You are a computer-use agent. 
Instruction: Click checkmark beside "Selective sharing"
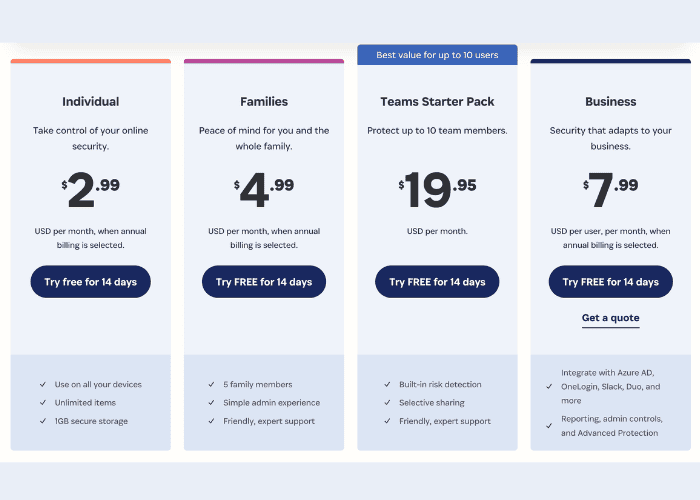pyautogui.click(x=387, y=403)
